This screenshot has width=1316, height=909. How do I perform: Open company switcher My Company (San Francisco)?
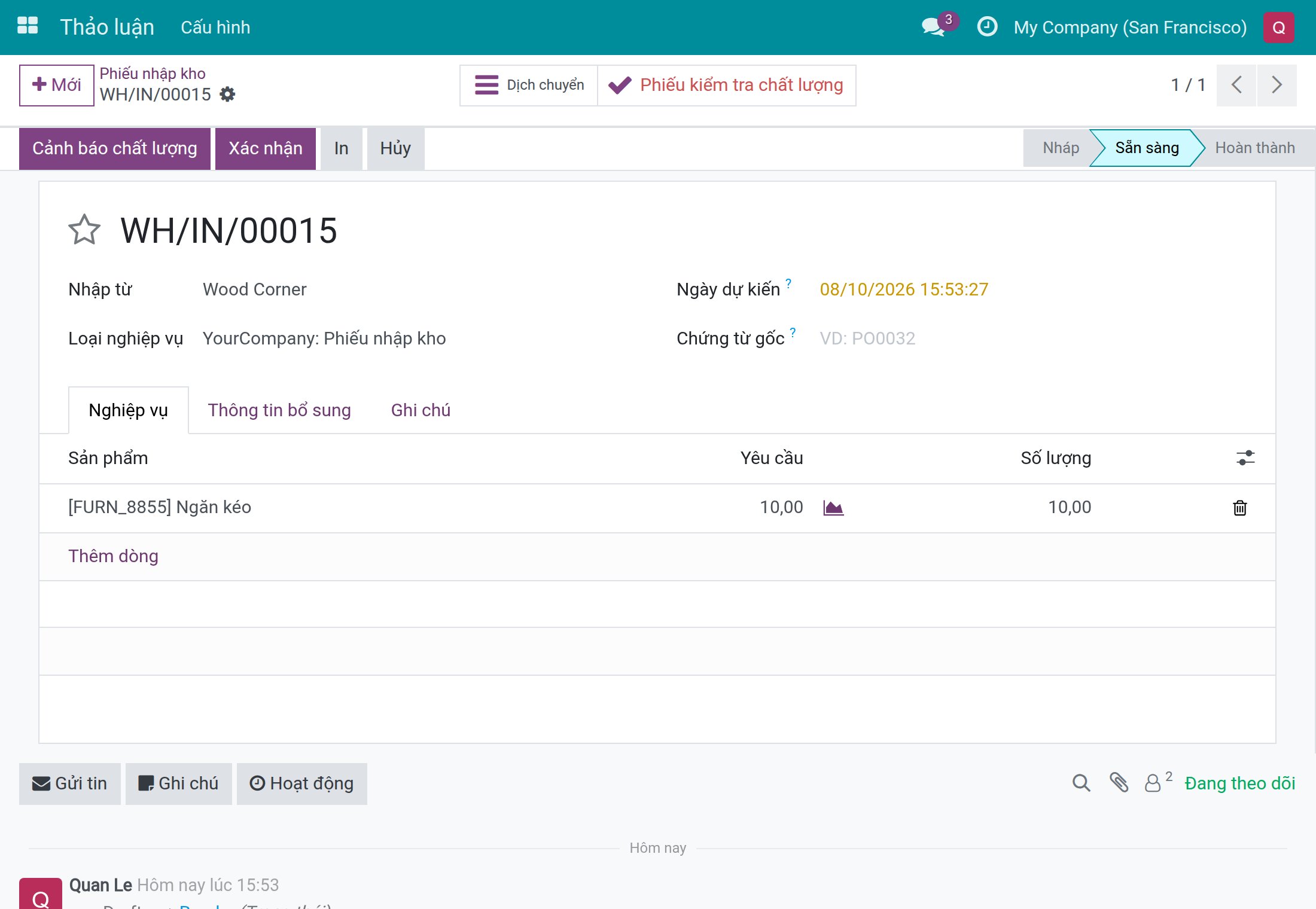[1130, 28]
